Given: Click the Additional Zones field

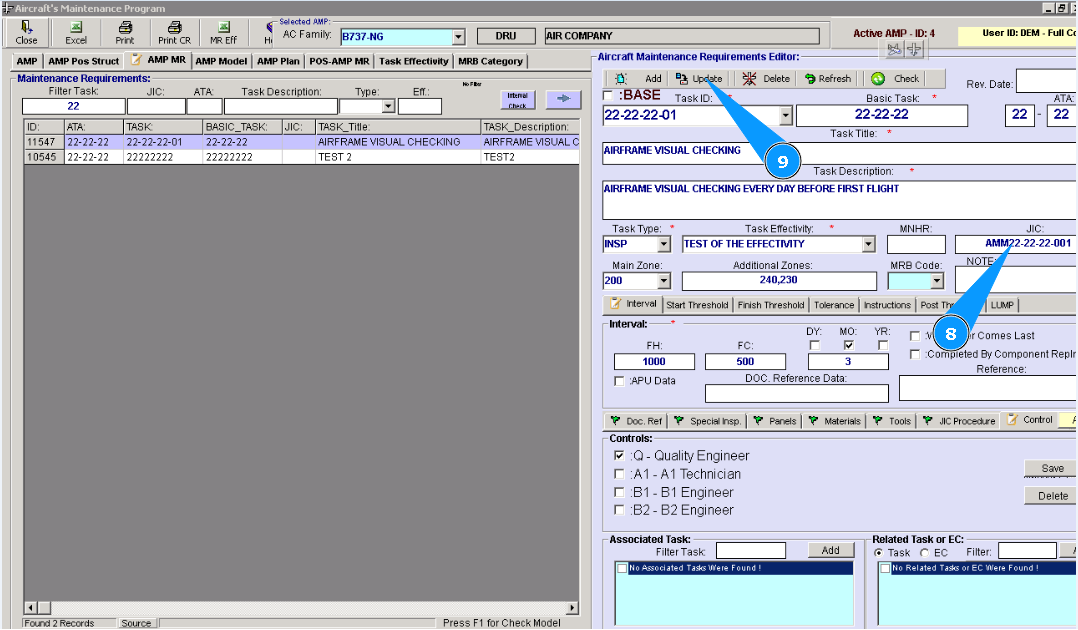Looking at the screenshot, I should 779,281.
